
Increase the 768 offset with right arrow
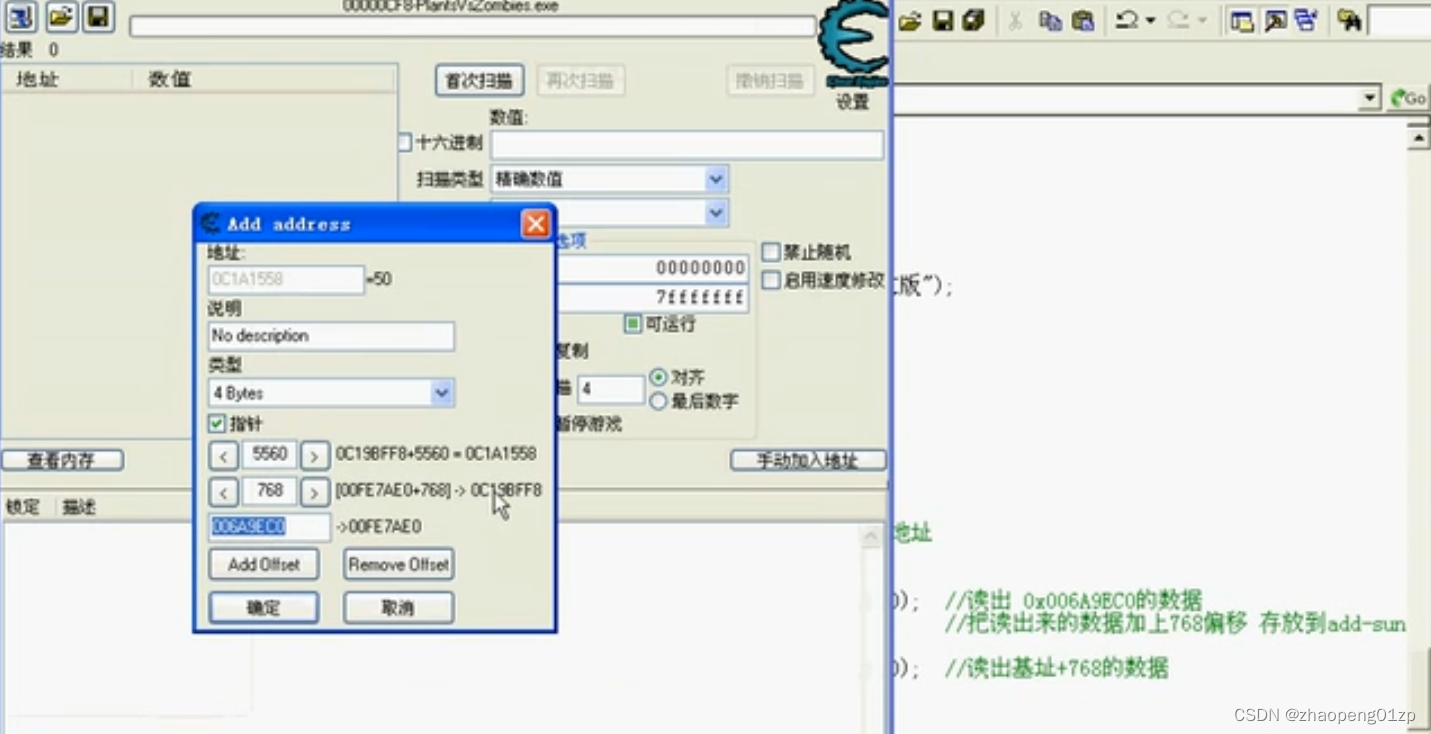click(x=315, y=492)
